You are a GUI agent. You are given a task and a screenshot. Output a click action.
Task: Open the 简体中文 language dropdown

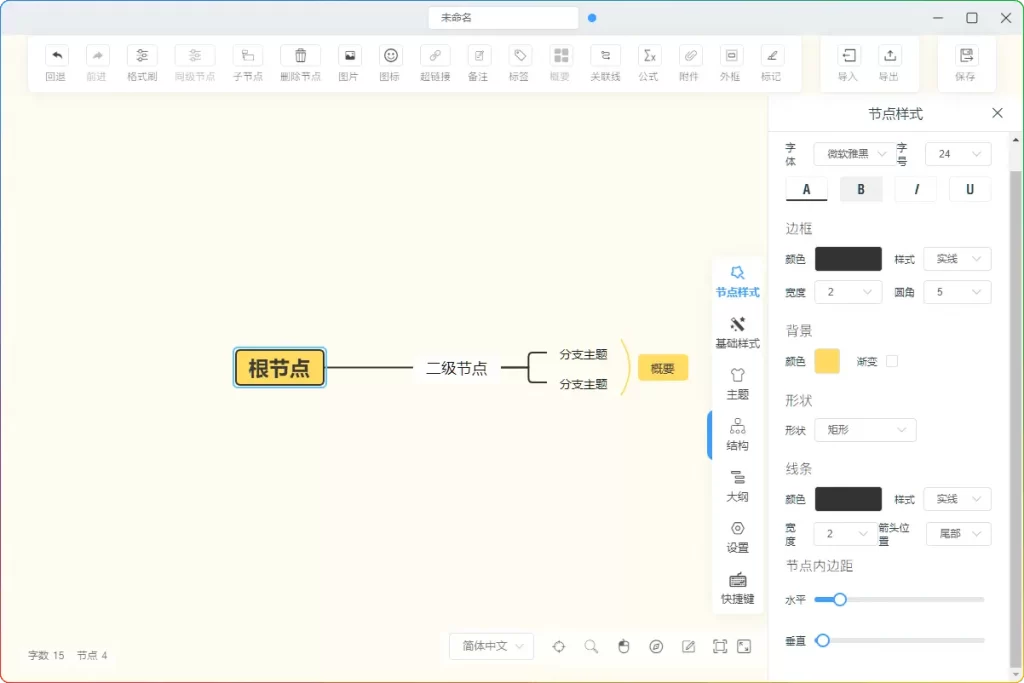[492, 646]
